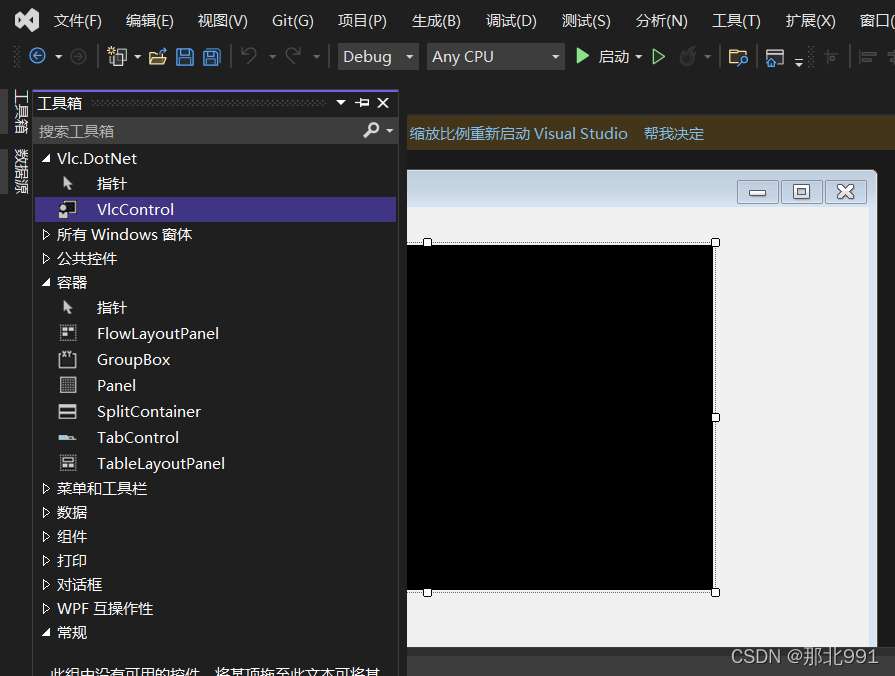The image size is (895, 676).
Task: Open the 调试(D) menu
Action: tap(511, 19)
